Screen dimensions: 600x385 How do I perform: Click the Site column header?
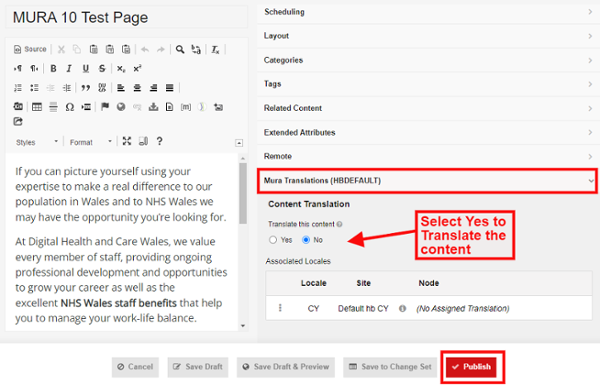pos(363,283)
